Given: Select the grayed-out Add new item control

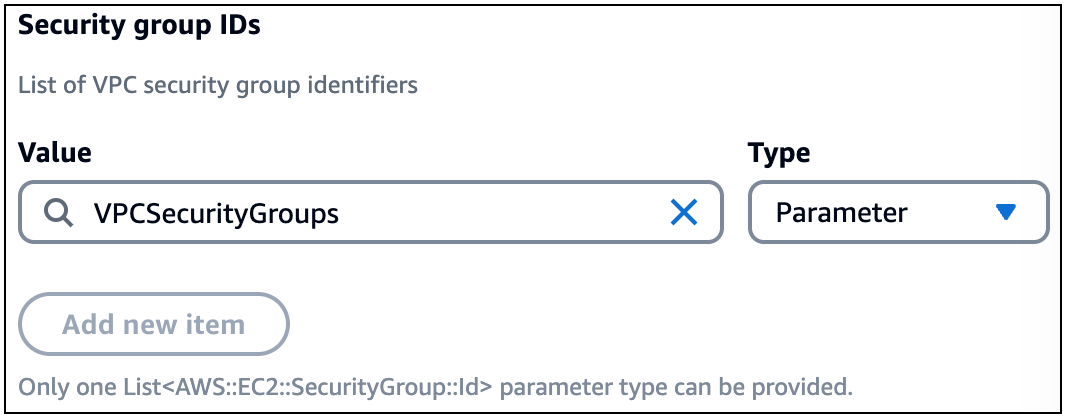Looking at the screenshot, I should [x=153, y=324].
